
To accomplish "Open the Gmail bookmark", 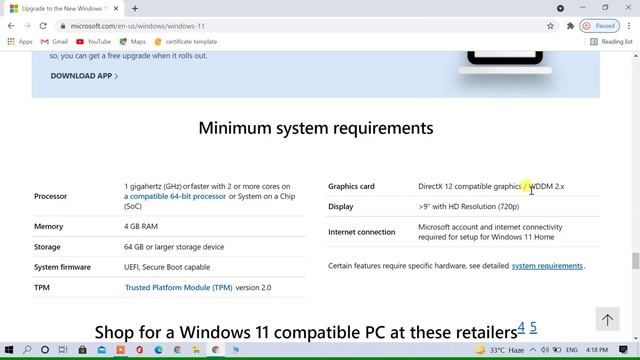I will (54, 42).
